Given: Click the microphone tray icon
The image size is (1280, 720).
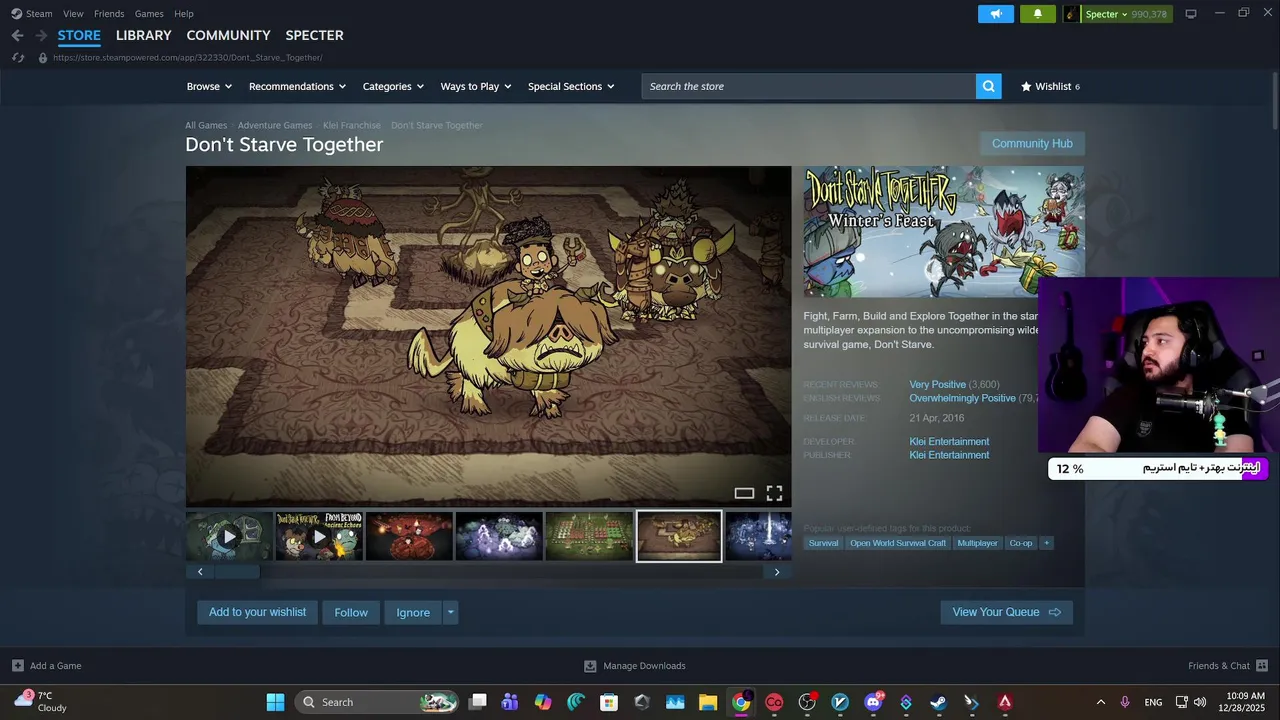Looking at the screenshot, I should click(x=1125, y=702).
